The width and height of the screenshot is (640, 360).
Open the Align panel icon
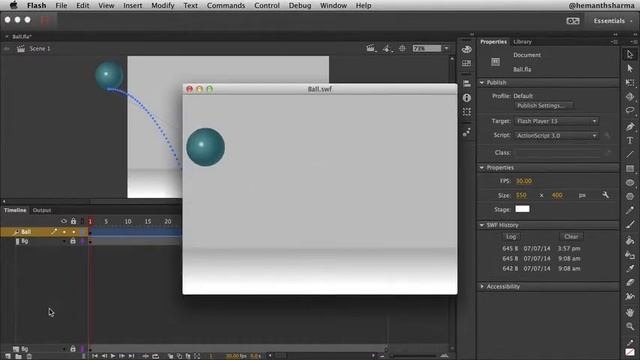pos(467,84)
